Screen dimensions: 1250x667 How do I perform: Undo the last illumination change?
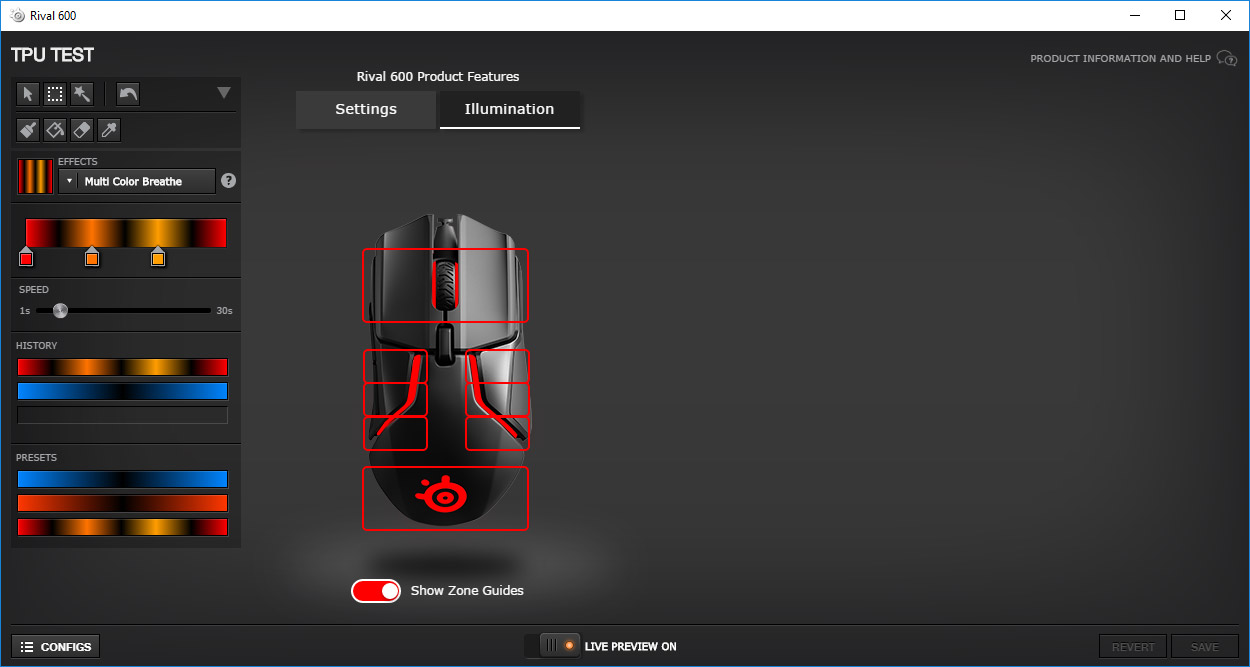(128, 94)
